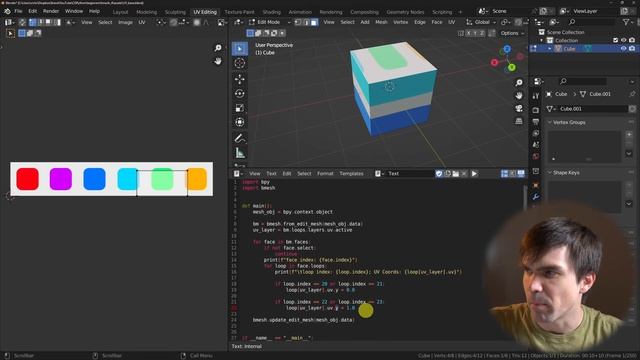Screen dimensions: 640x360
Task: Open the Render menu
Action: (51, 11)
